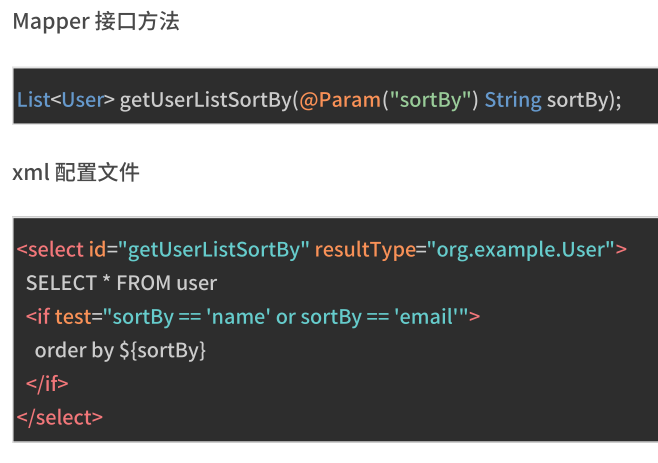
Task: Click the opening <select tag
Action: (x=43, y=249)
